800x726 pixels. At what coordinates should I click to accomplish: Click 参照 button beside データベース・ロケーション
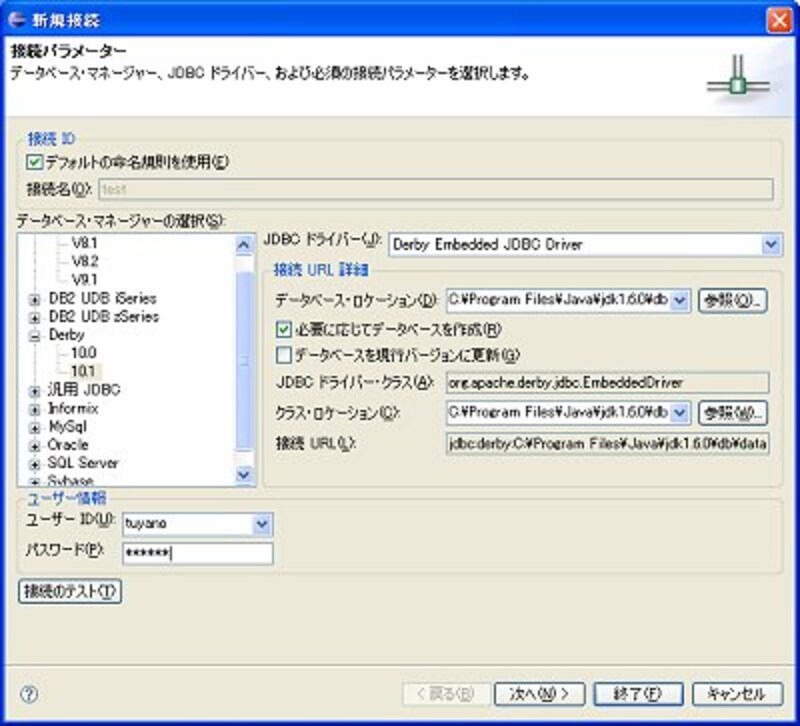(732, 300)
